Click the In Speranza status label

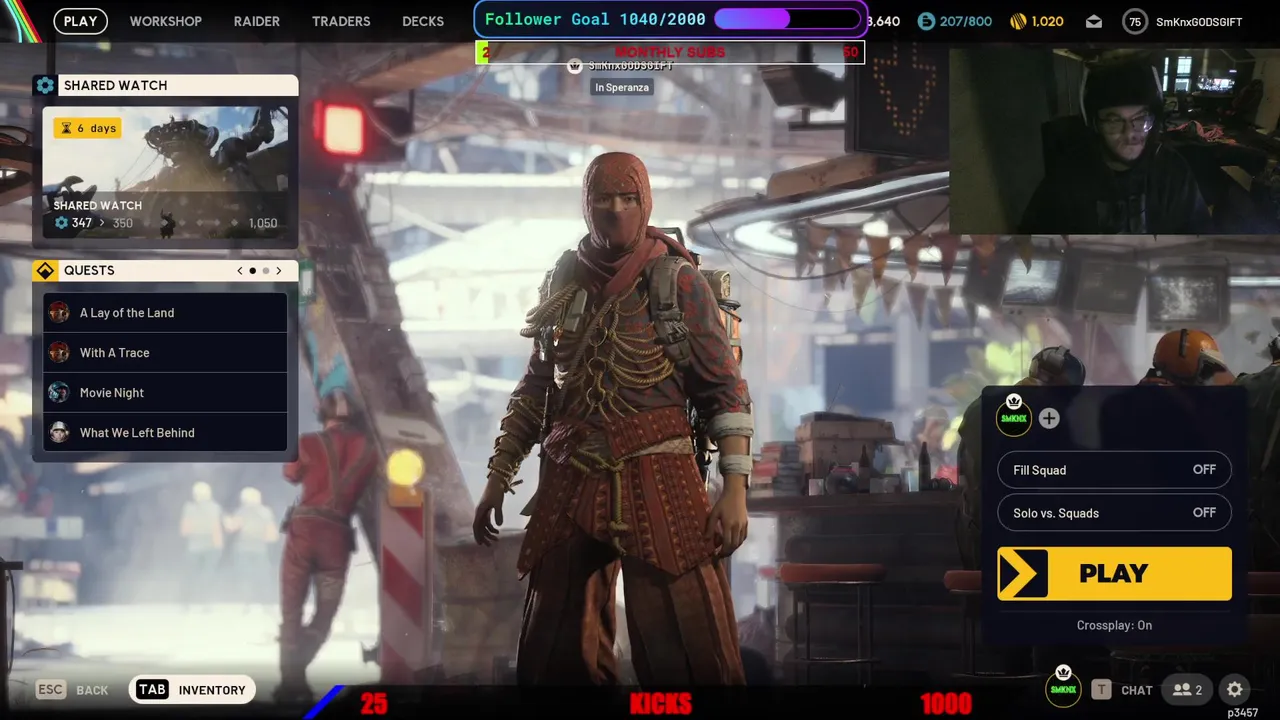click(622, 87)
